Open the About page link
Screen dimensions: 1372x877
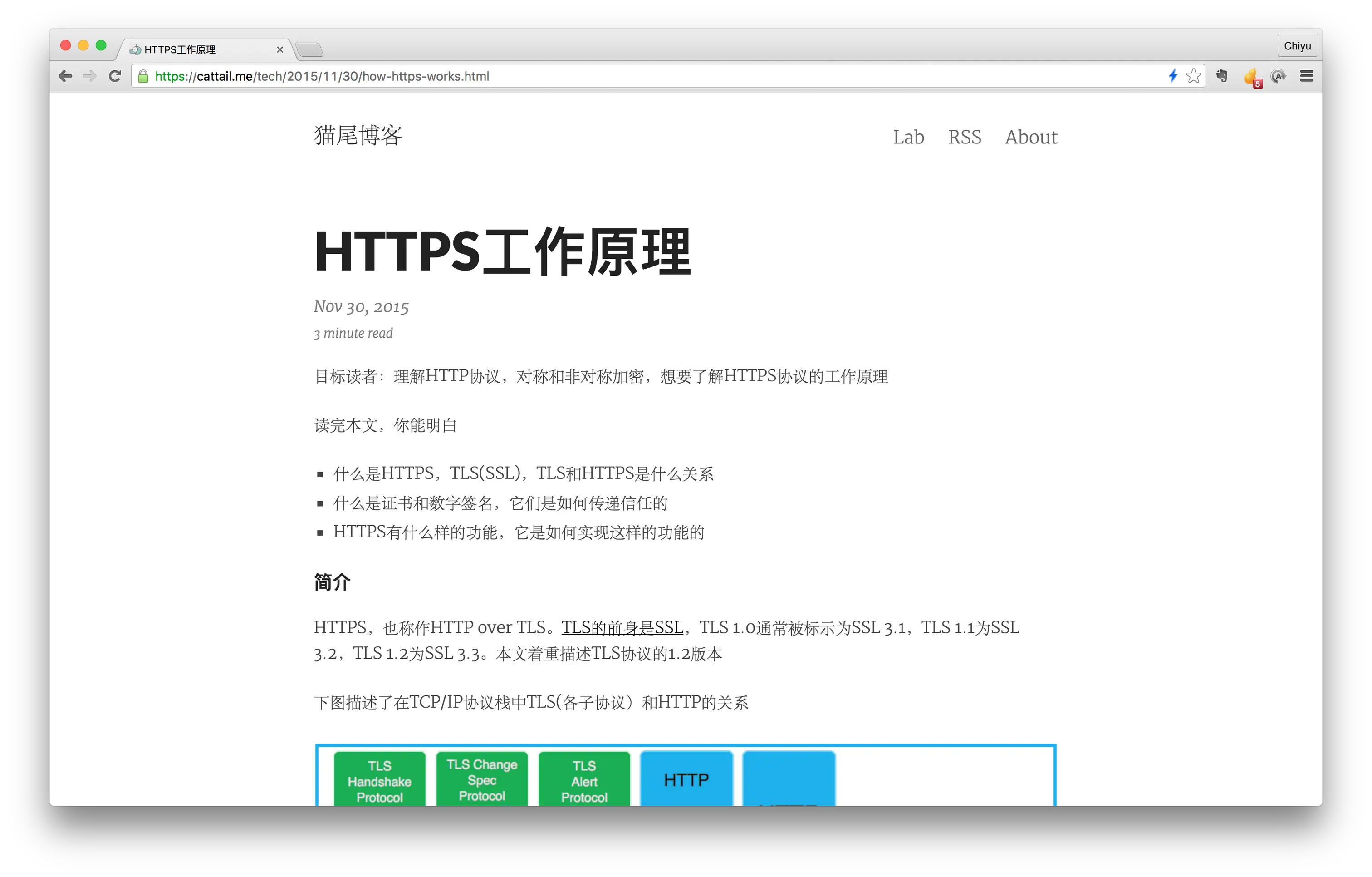click(x=1031, y=137)
